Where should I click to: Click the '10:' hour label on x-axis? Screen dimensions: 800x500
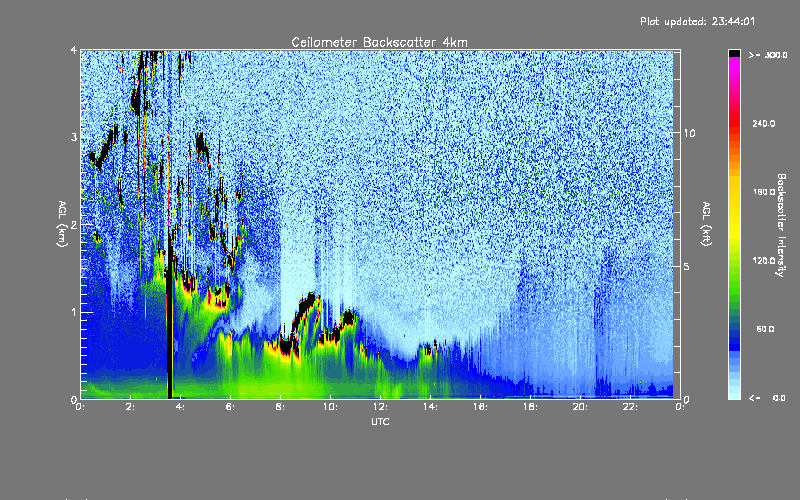click(x=330, y=407)
